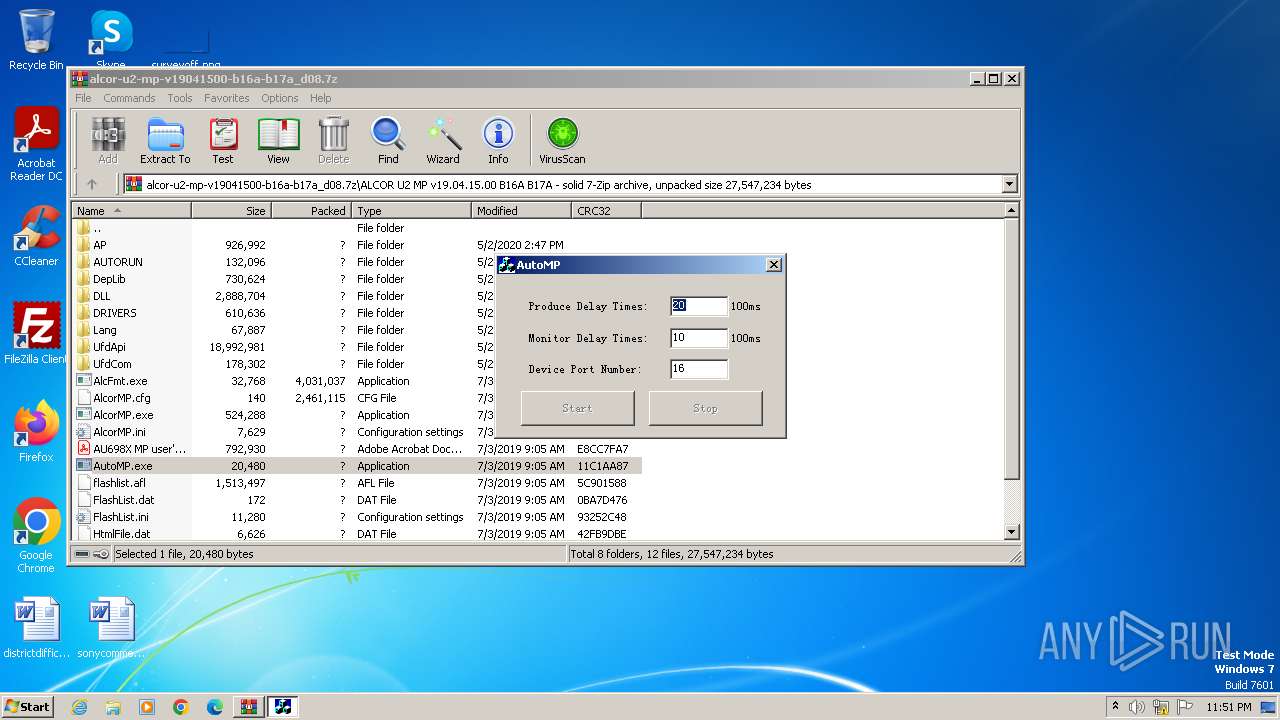
Task: Select the UfdApi folder row
Action: 358,347
